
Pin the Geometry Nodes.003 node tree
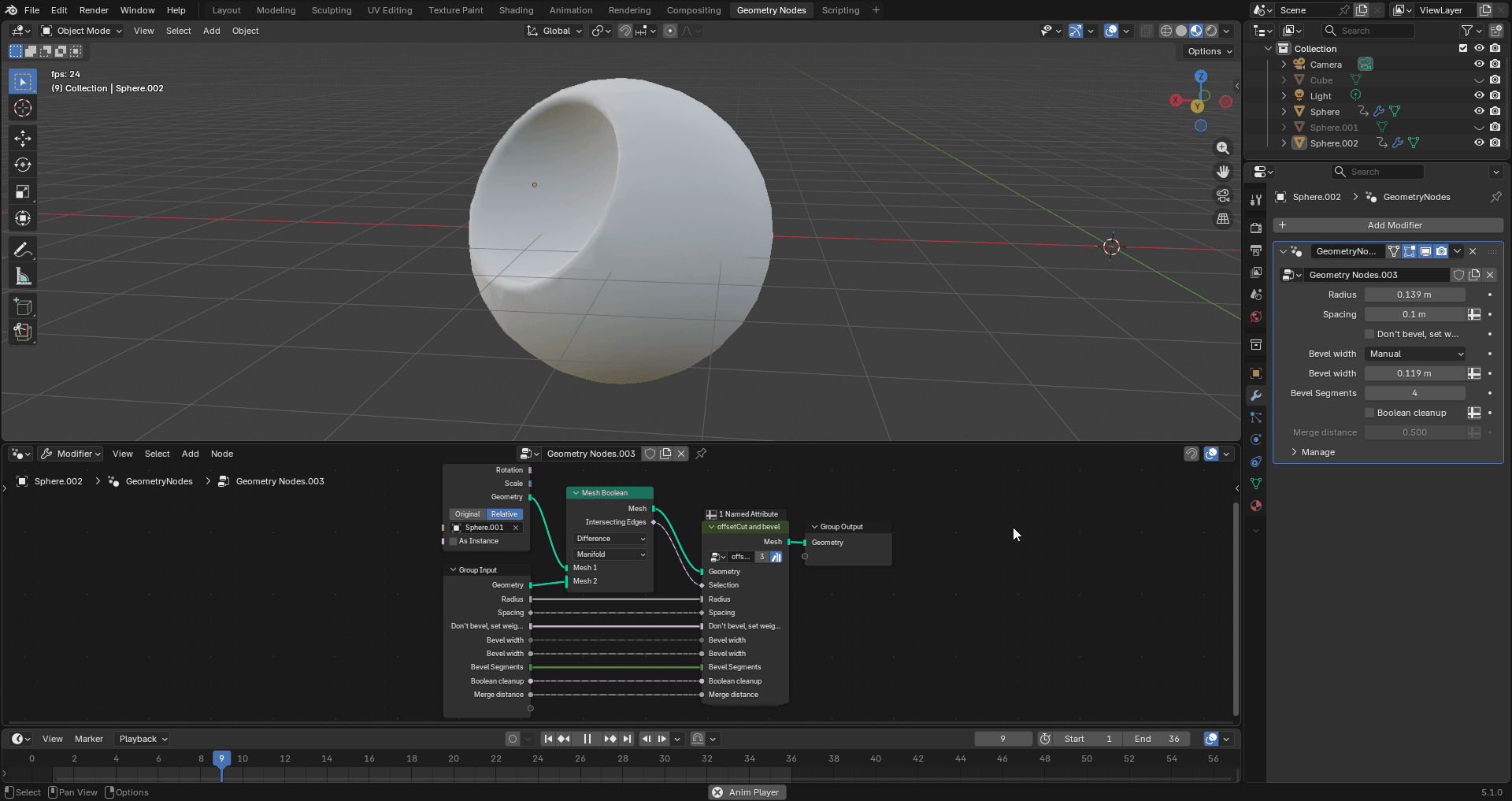pos(701,454)
